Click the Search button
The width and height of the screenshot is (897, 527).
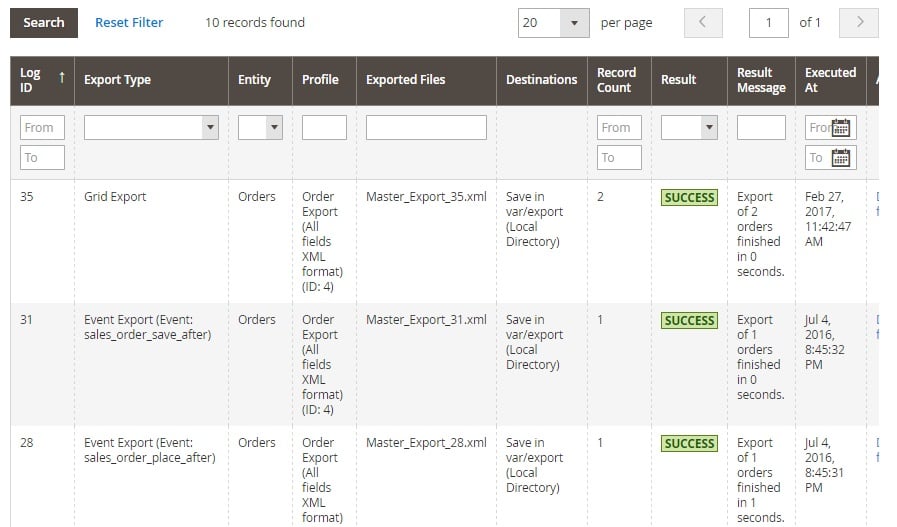[44, 22]
